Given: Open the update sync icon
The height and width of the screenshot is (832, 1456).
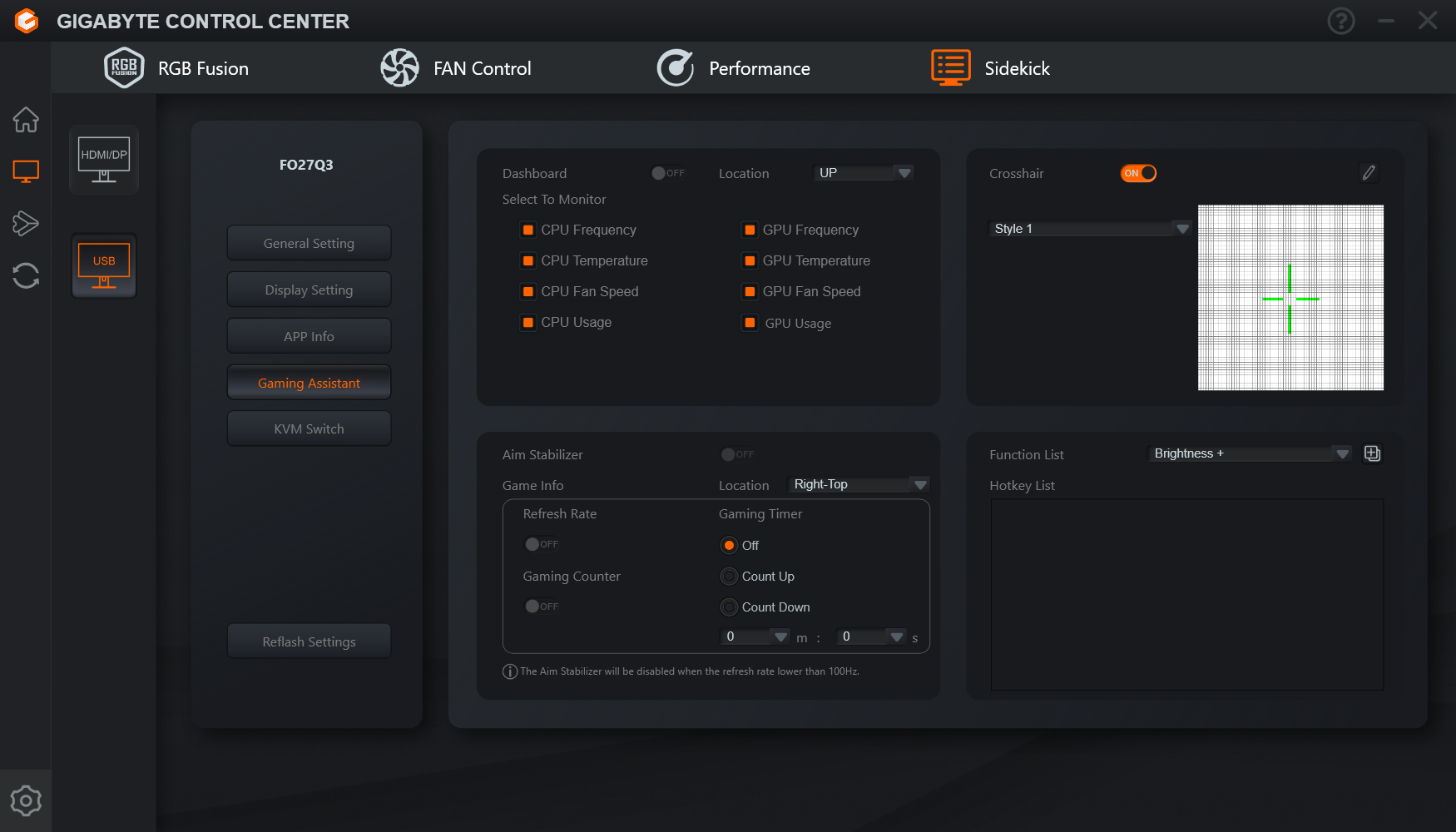Looking at the screenshot, I should [26, 275].
